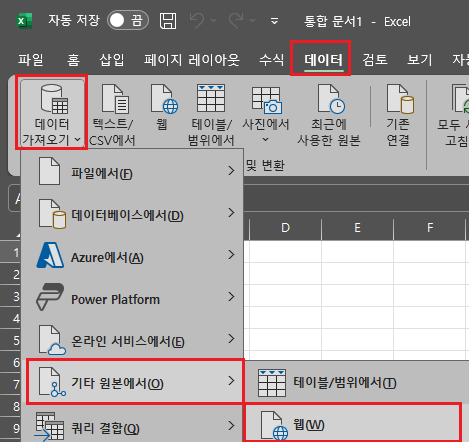The height and width of the screenshot is (442, 469).
Task: Click the 기타 원본에서 file branch icon
Action: click(x=52, y=382)
